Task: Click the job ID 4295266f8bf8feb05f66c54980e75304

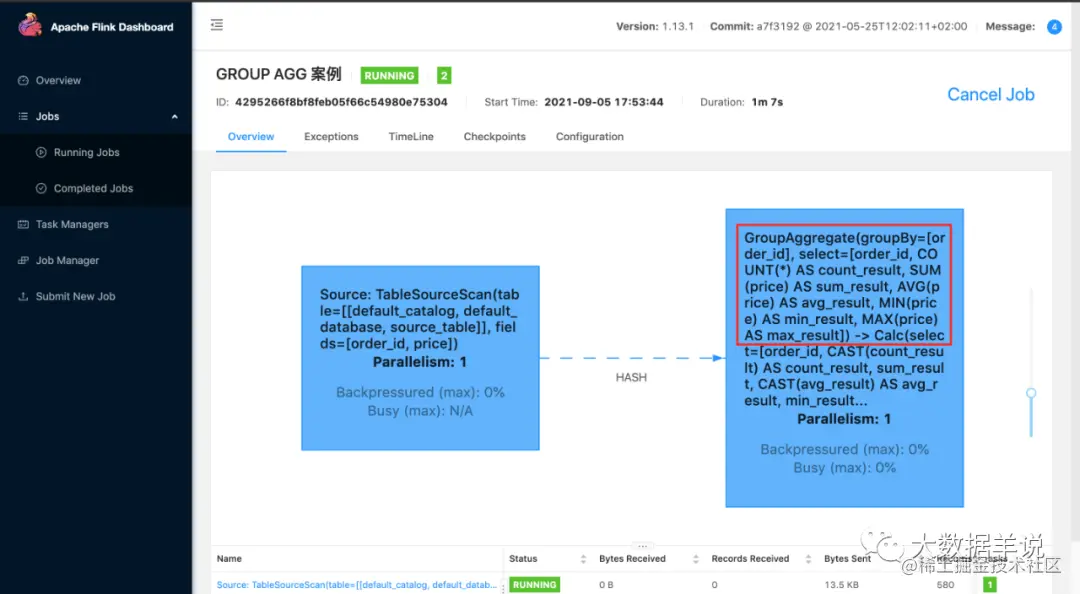Action: [x=341, y=102]
